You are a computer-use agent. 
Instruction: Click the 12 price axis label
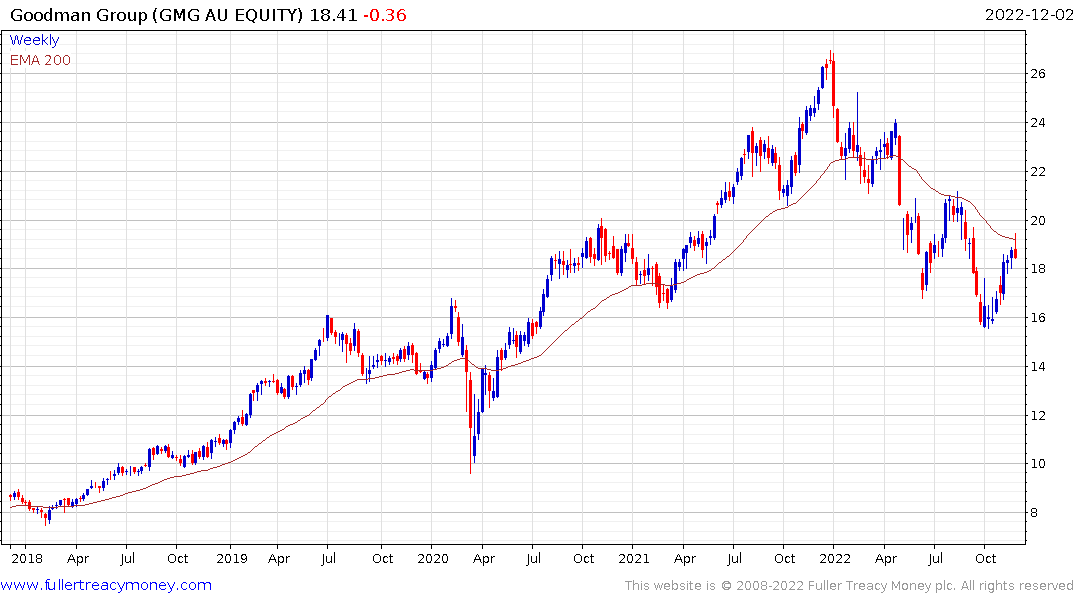1038,416
